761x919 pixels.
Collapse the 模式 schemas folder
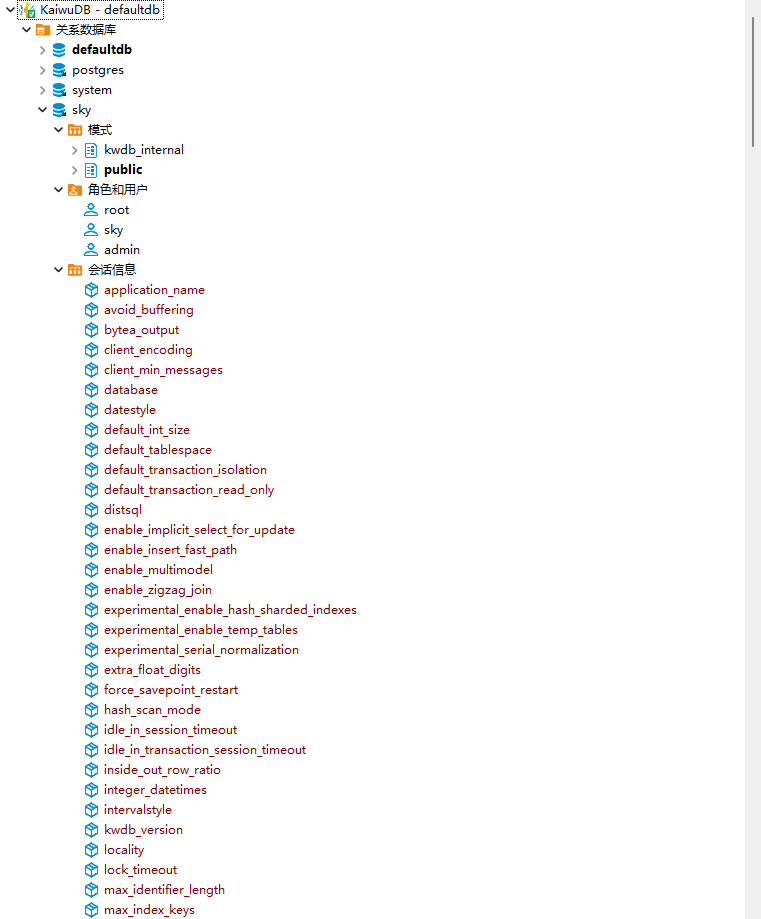59,130
